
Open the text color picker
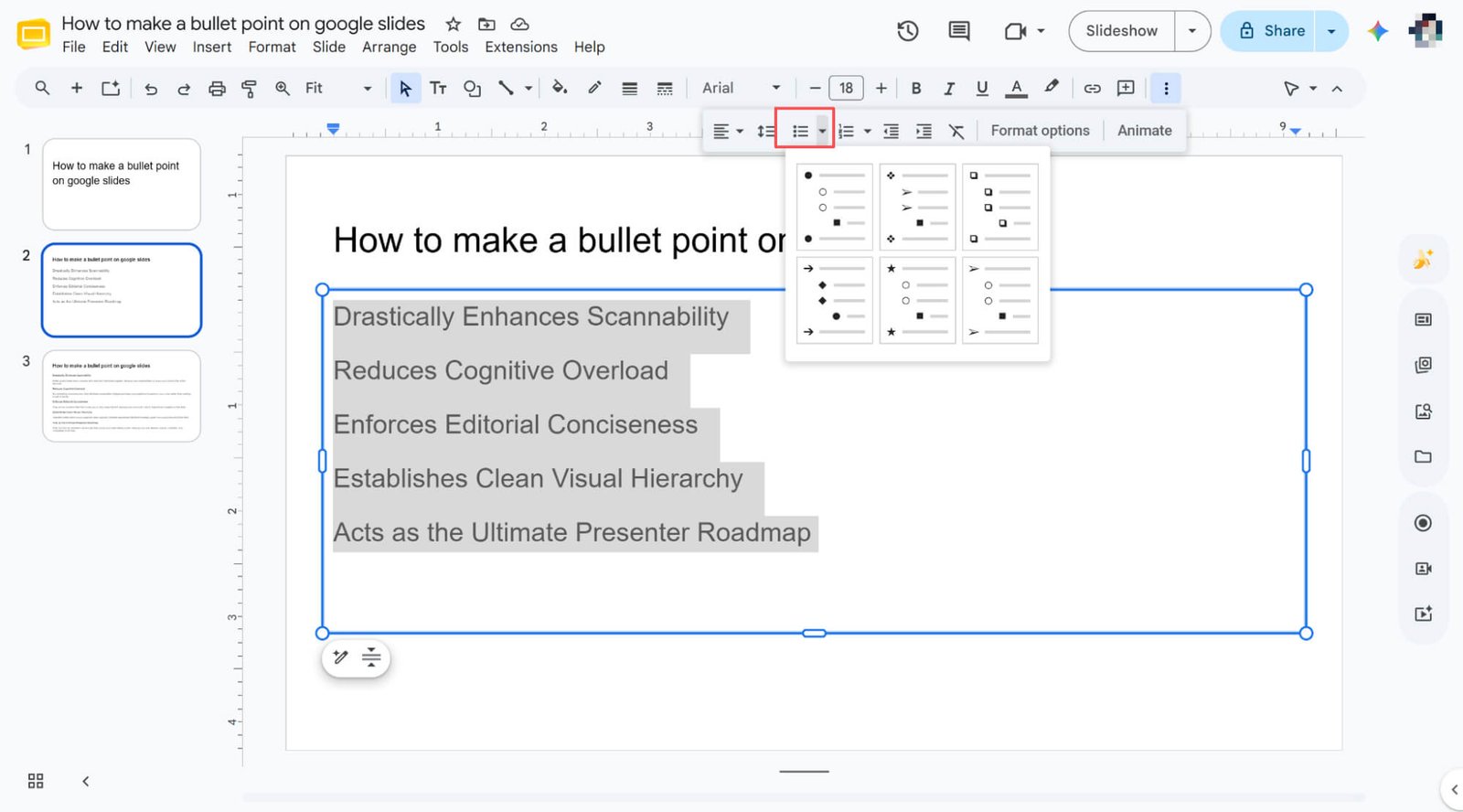[x=1016, y=89]
